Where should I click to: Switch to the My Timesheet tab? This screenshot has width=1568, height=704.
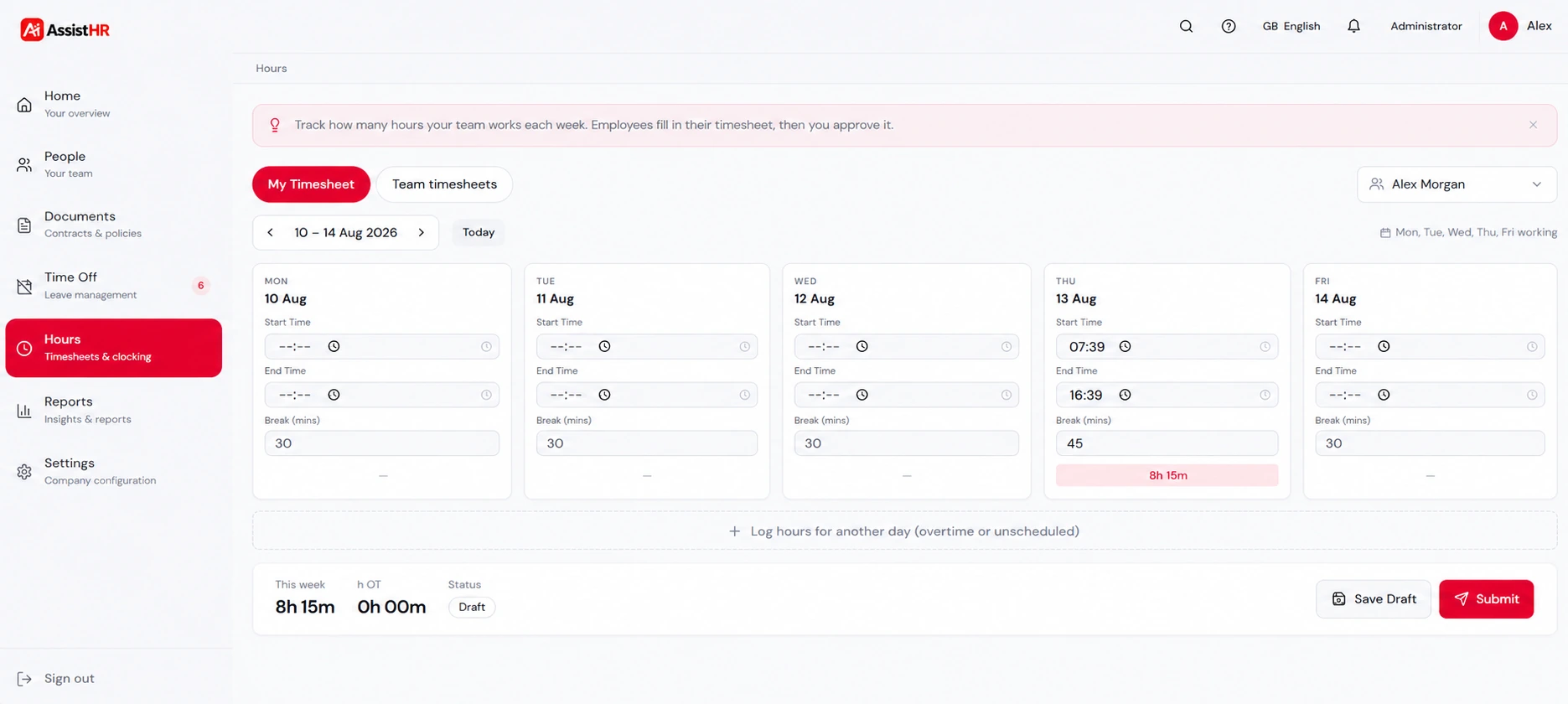[x=311, y=184]
